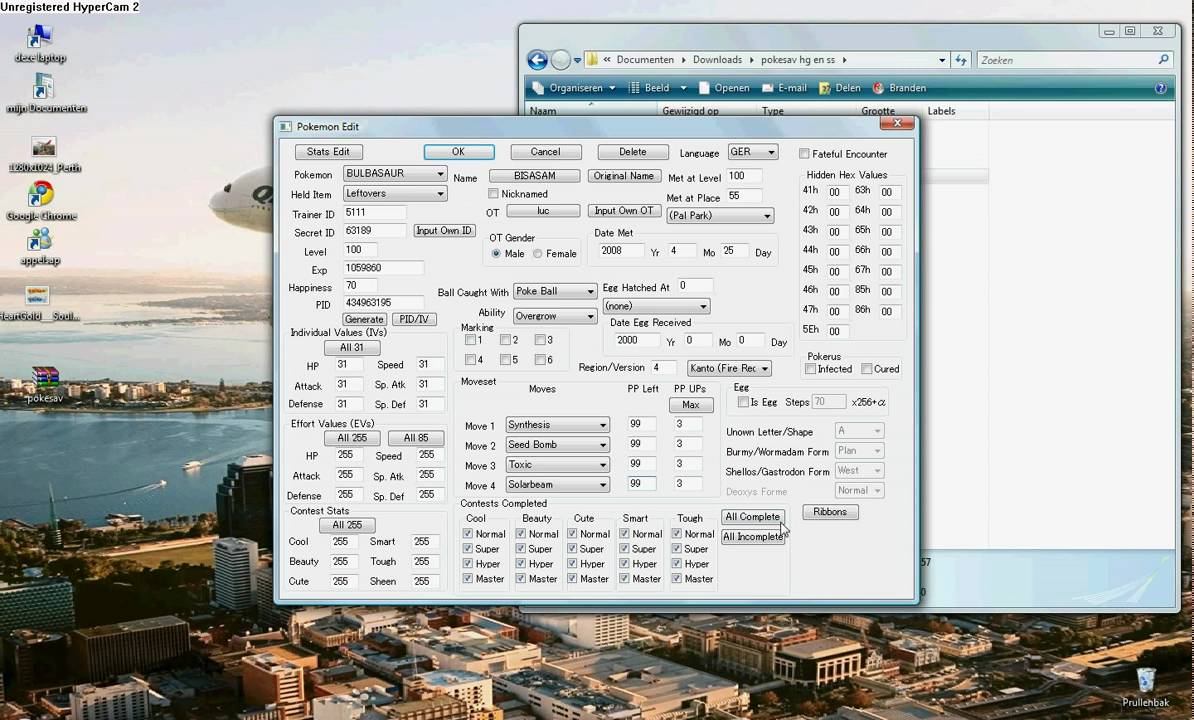Open Explorer help question mark icon
The width and height of the screenshot is (1194, 720).
[x=1160, y=88]
